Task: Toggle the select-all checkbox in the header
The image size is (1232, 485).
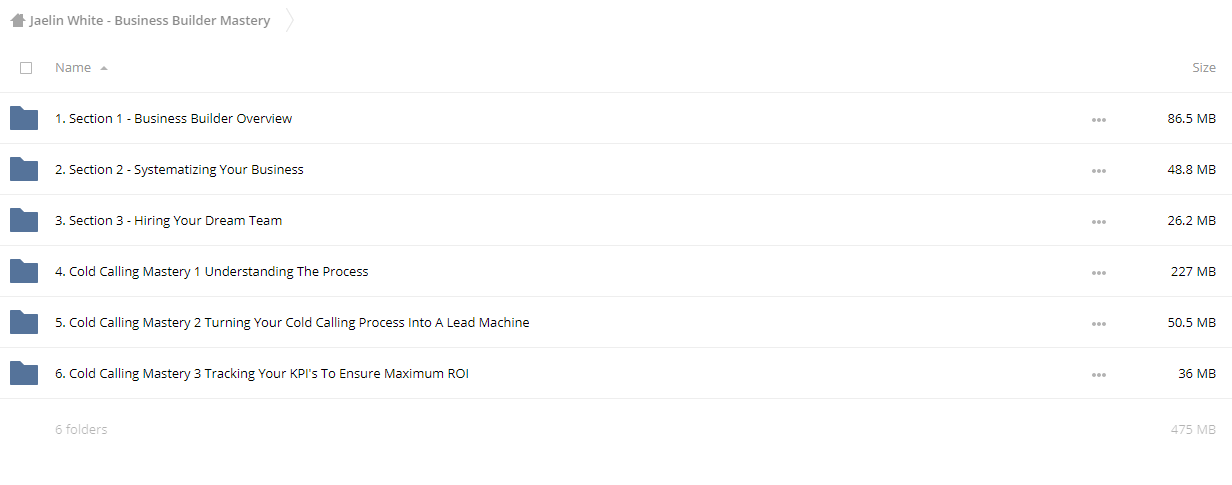Action: (26, 68)
